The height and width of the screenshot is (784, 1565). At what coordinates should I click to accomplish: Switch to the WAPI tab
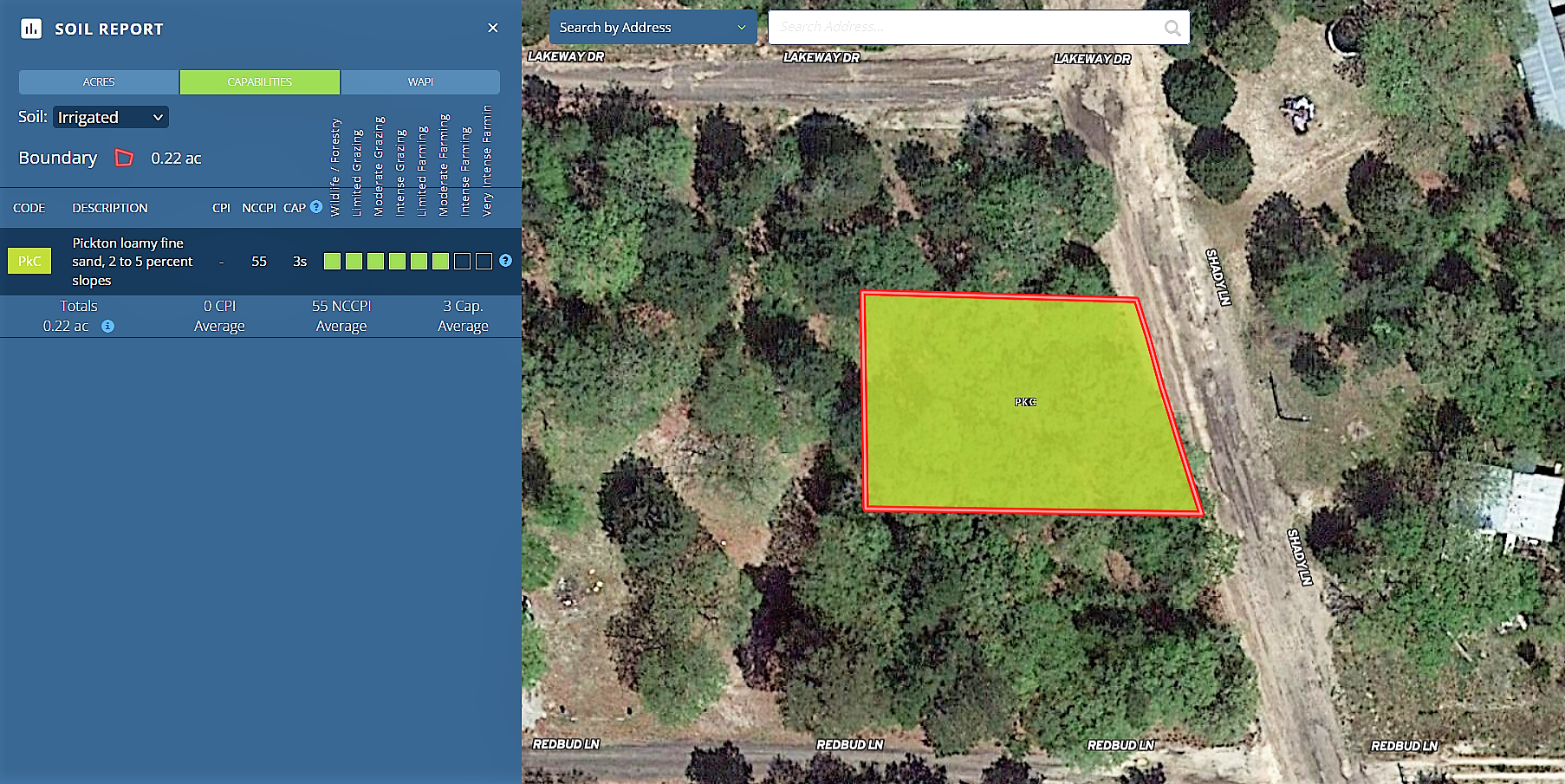[420, 82]
